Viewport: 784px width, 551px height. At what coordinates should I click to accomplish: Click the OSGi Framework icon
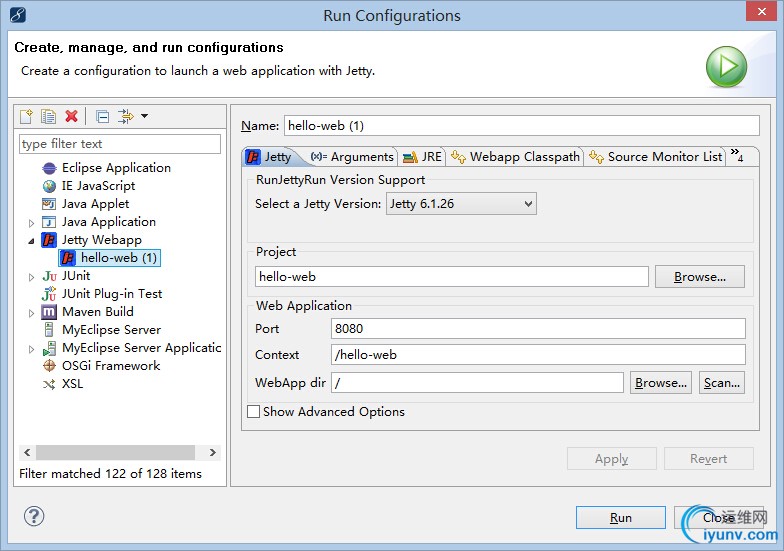(x=49, y=366)
